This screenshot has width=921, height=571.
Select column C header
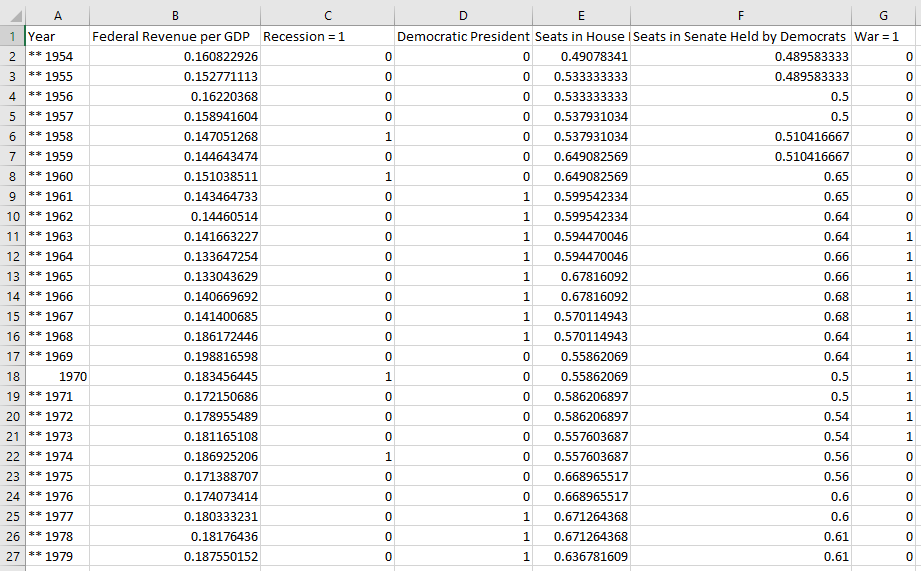coord(328,16)
